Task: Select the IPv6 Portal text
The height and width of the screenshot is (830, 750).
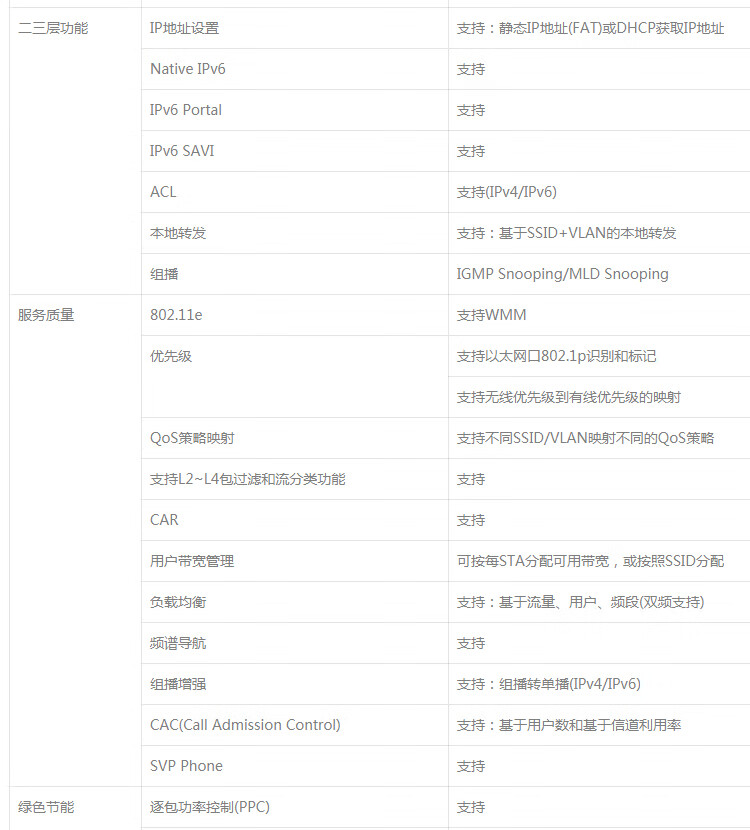Action: tap(186, 110)
